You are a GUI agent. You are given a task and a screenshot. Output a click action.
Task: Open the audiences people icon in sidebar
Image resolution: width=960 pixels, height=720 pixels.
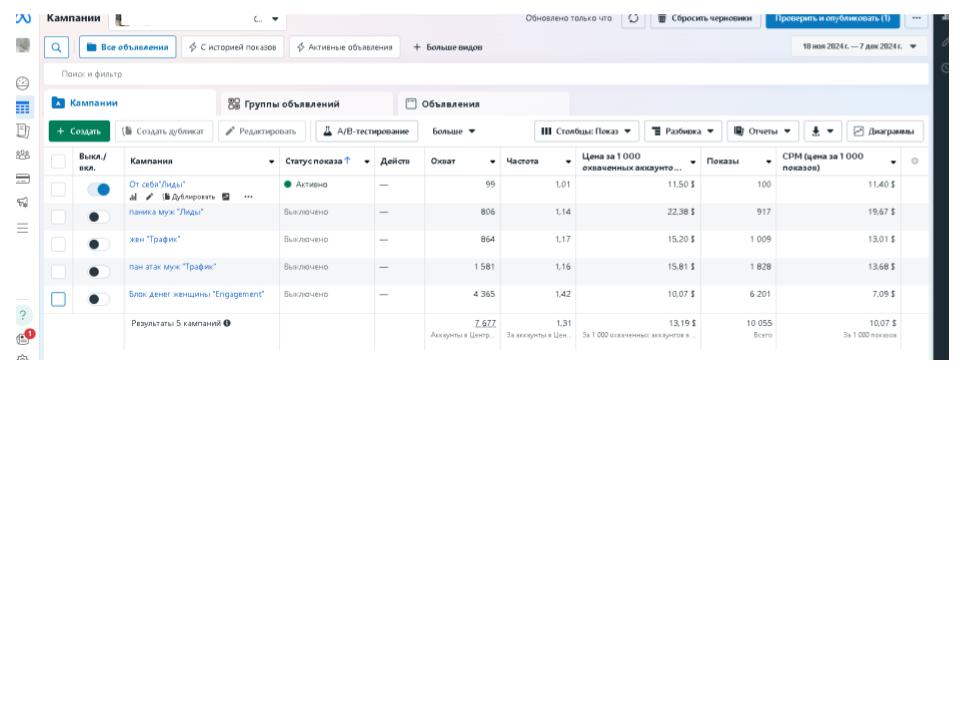[23, 155]
